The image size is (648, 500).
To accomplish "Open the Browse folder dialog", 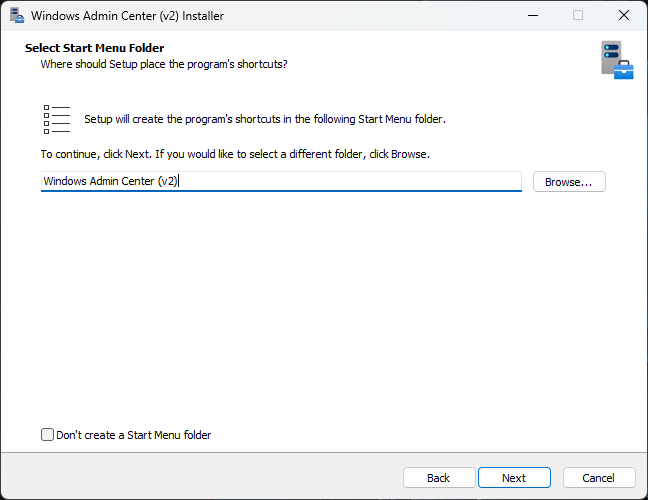I will (x=569, y=182).
